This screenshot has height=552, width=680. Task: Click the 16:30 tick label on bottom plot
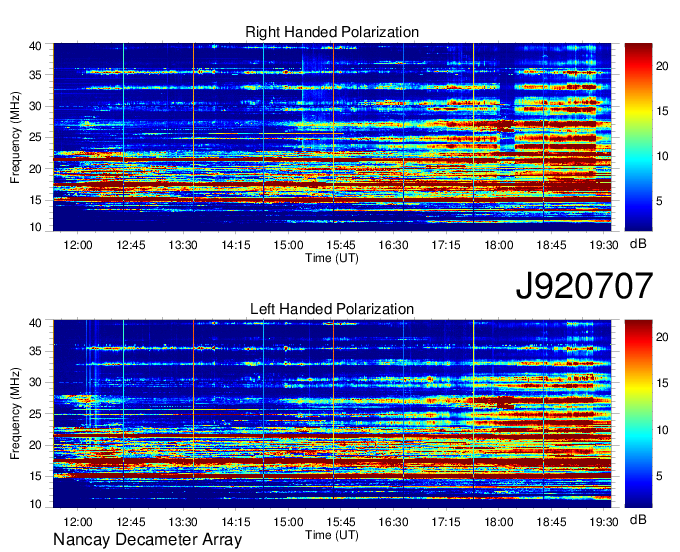[x=393, y=522]
